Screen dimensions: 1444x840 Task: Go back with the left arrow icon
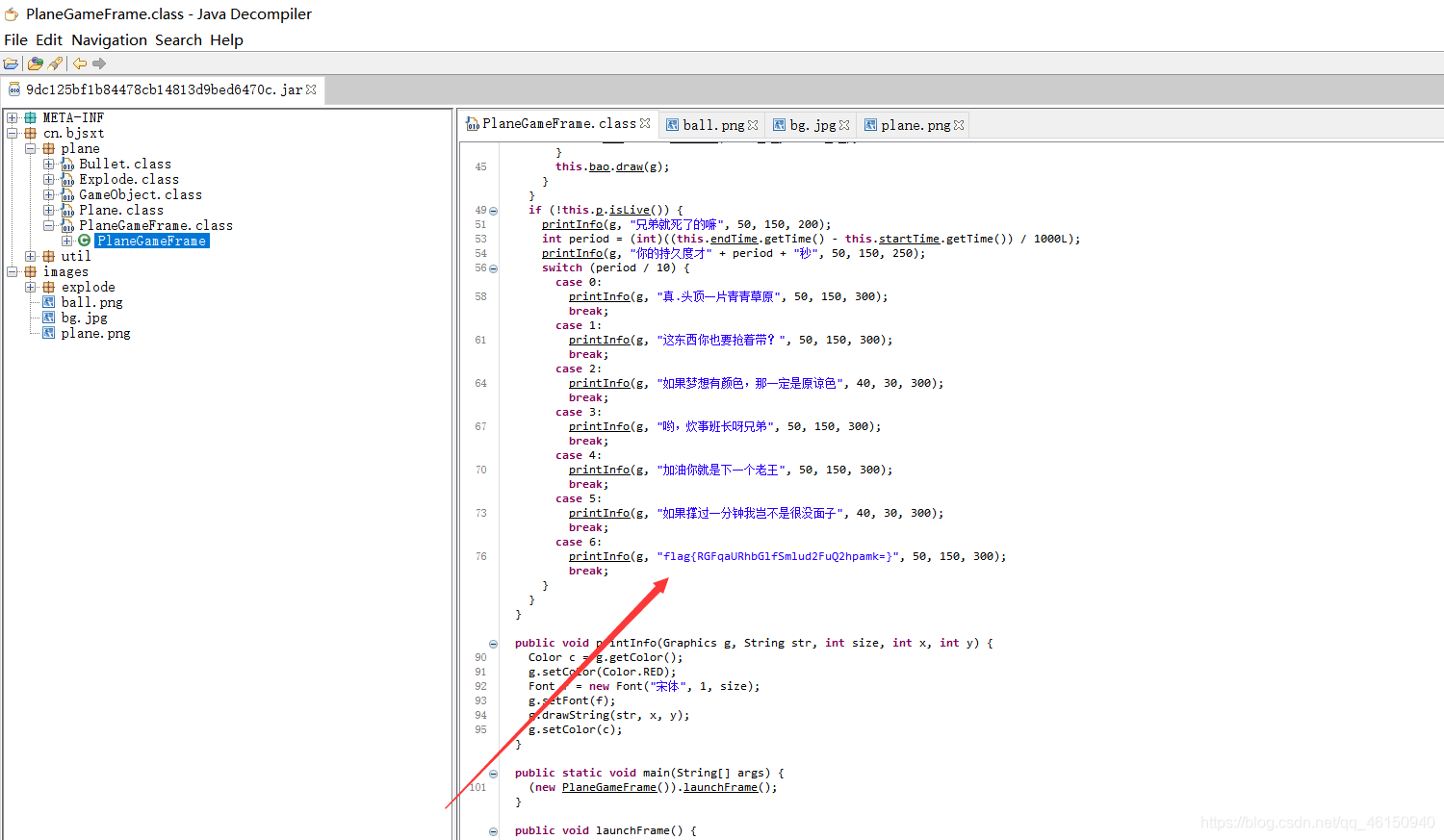80,64
